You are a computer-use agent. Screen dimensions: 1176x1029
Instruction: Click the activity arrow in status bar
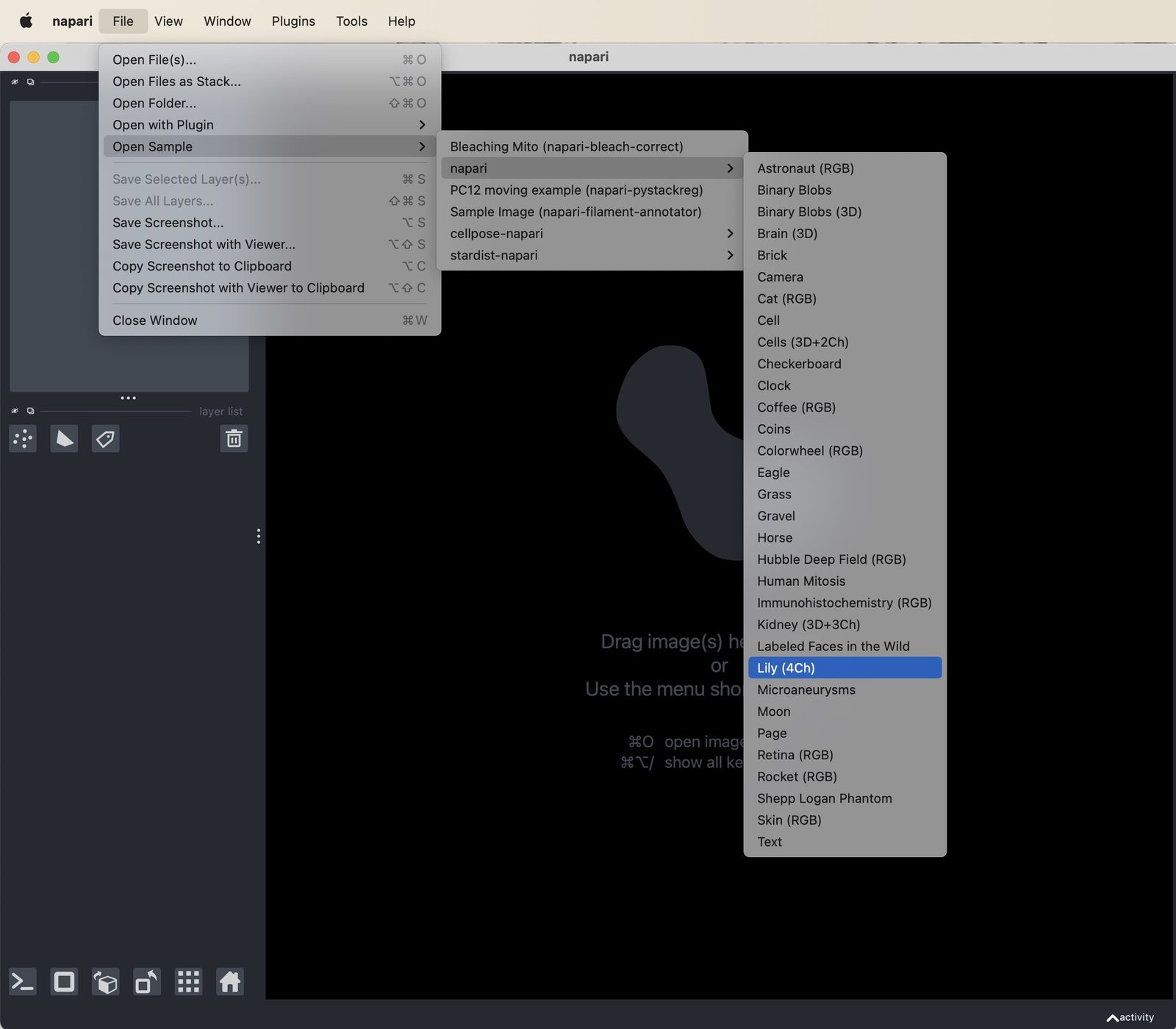1113,1018
